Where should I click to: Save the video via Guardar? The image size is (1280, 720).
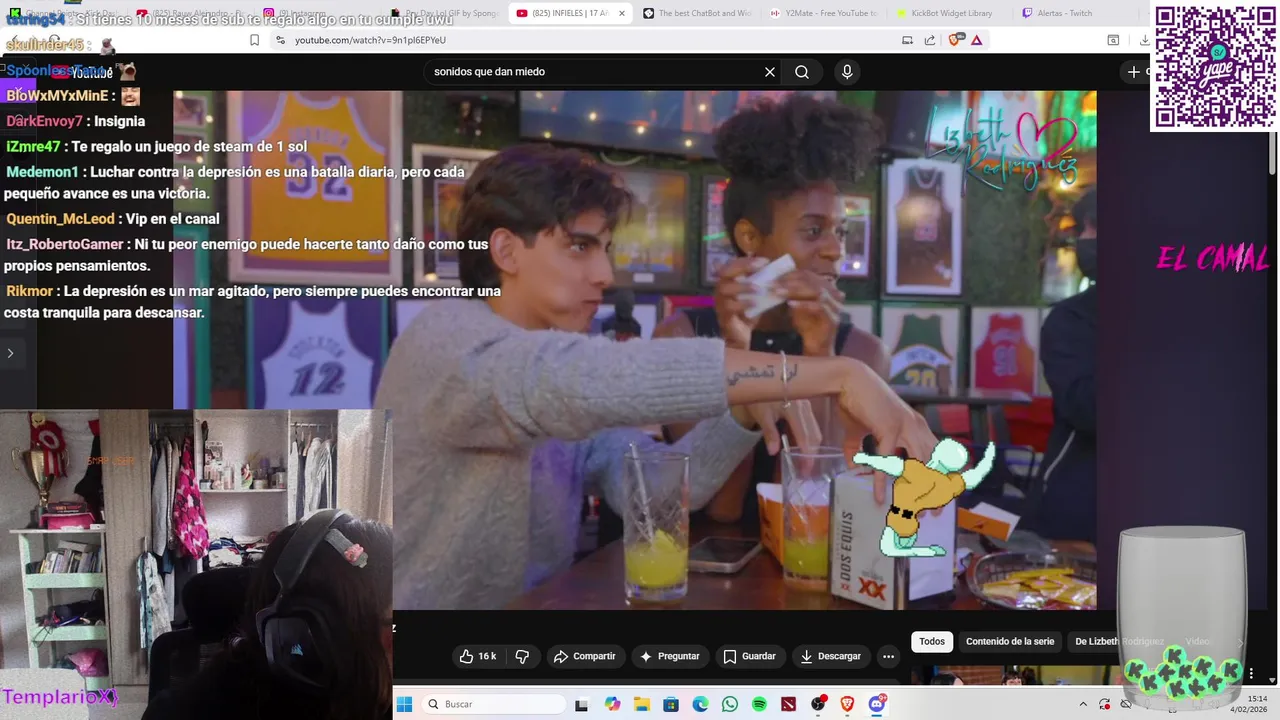pyautogui.click(x=750, y=656)
